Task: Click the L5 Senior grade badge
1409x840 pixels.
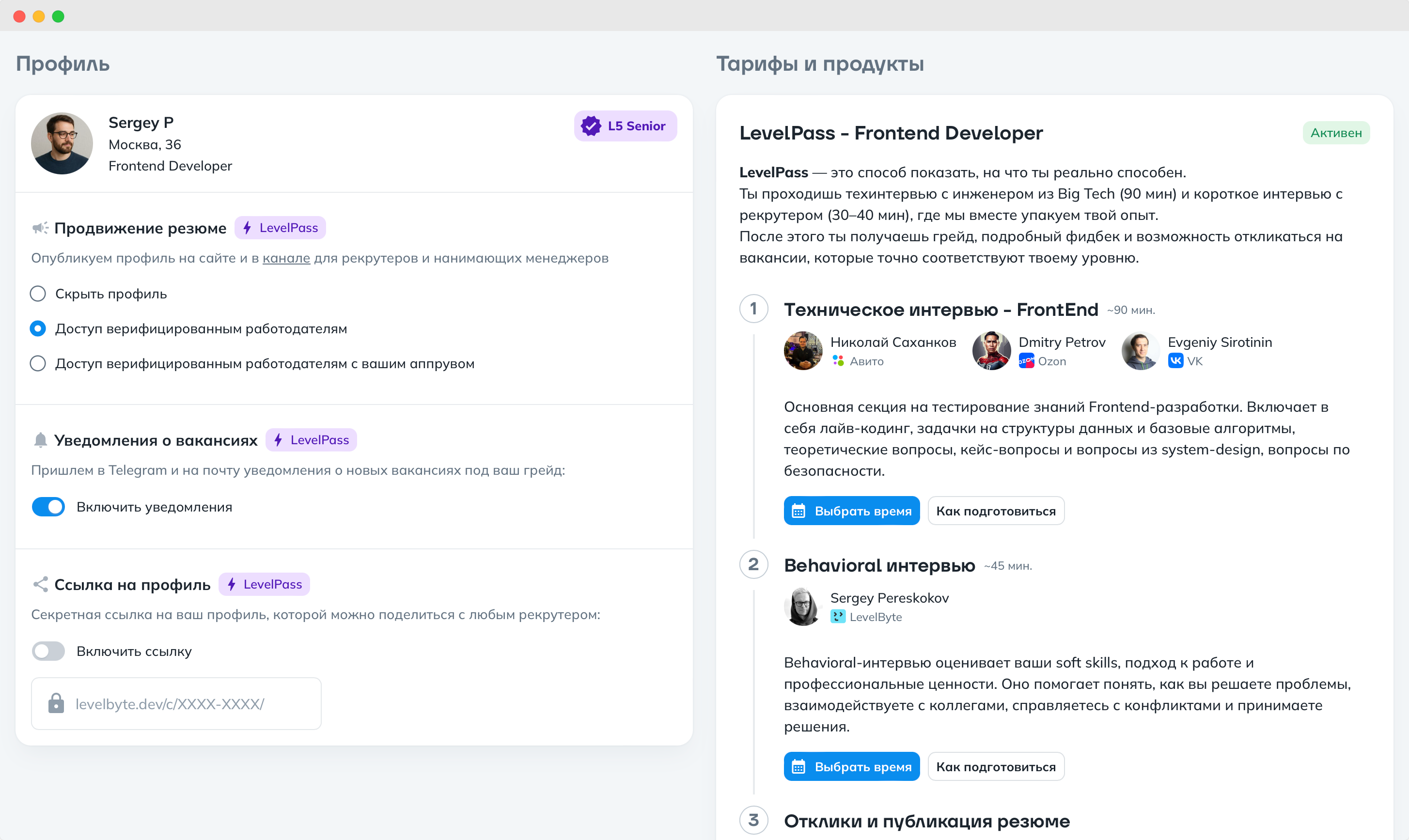Action: [x=625, y=125]
